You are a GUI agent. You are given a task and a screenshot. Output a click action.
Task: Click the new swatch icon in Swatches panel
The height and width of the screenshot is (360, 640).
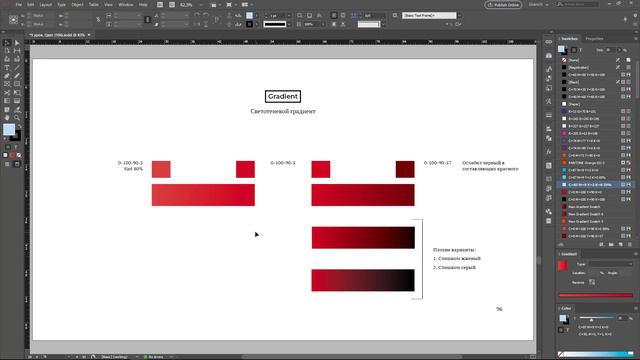[x=621, y=244]
